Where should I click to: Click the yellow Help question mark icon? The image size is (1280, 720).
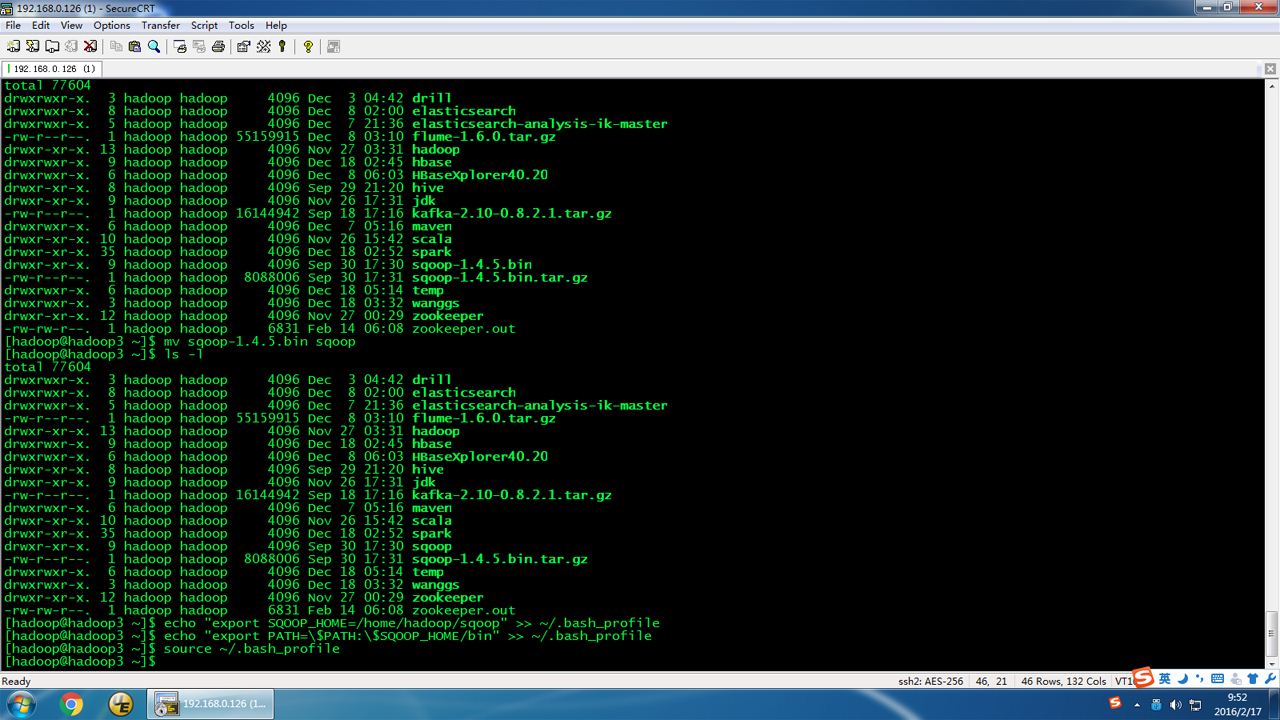pyautogui.click(x=308, y=46)
